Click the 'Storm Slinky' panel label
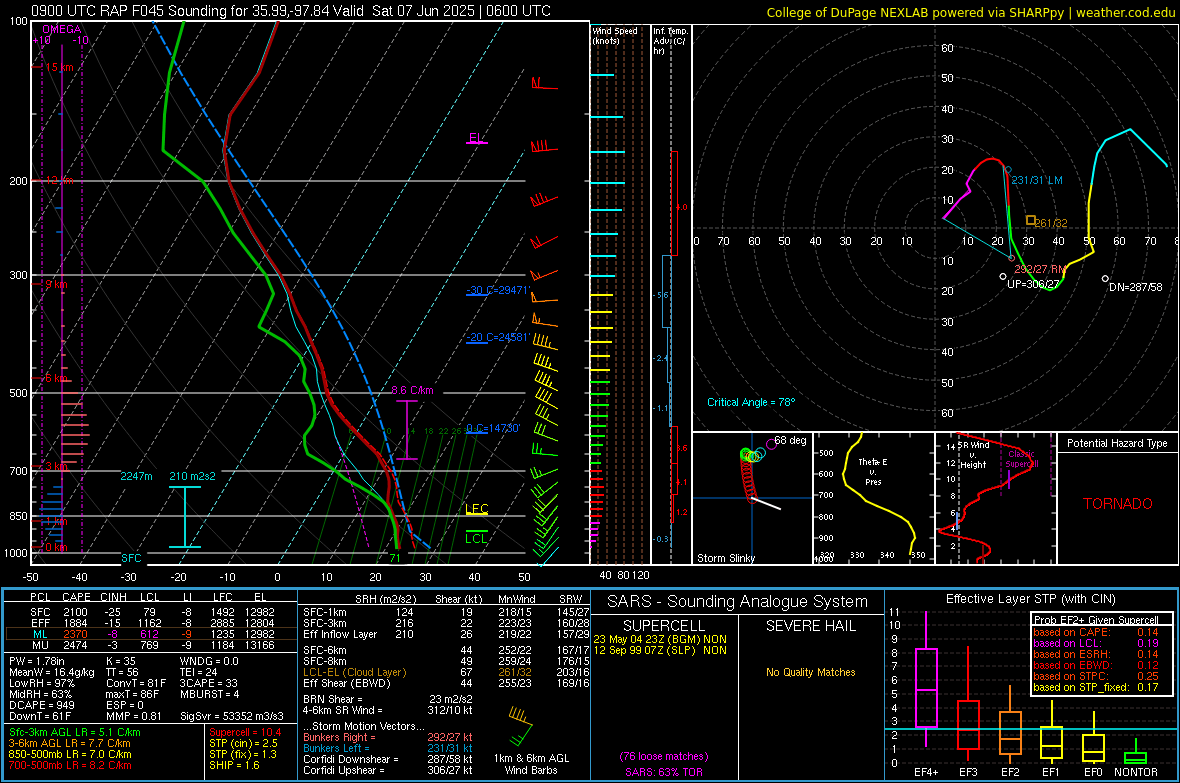Viewport: 1180px width, 783px height. click(725, 558)
